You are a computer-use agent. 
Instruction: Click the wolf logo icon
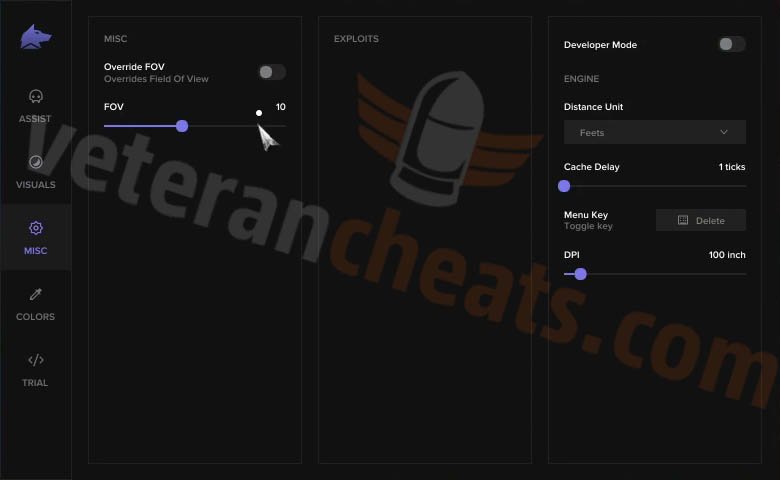click(36, 37)
